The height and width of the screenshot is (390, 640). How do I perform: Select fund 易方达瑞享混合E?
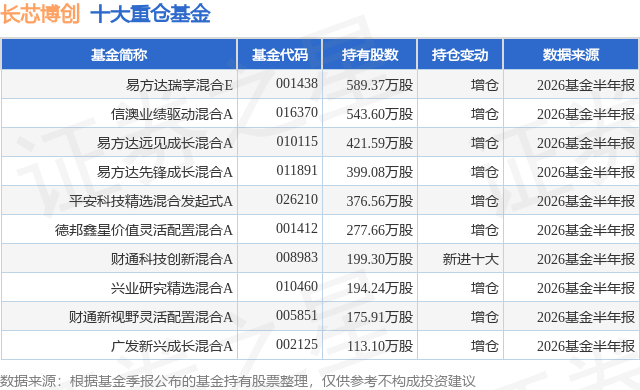tap(179, 85)
